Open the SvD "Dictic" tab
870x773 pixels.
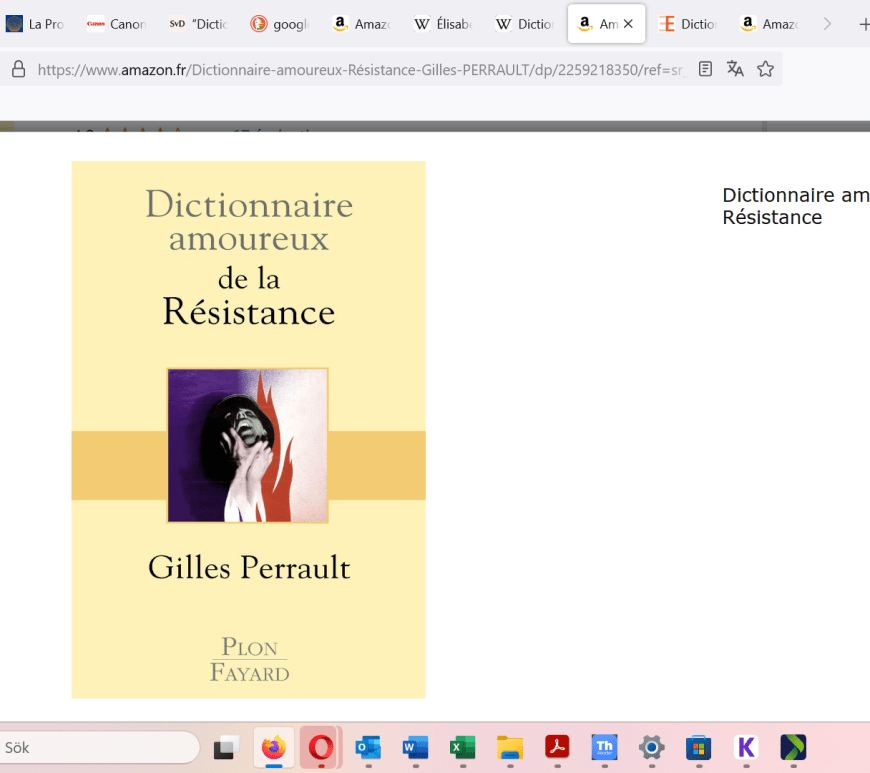click(x=198, y=24)
